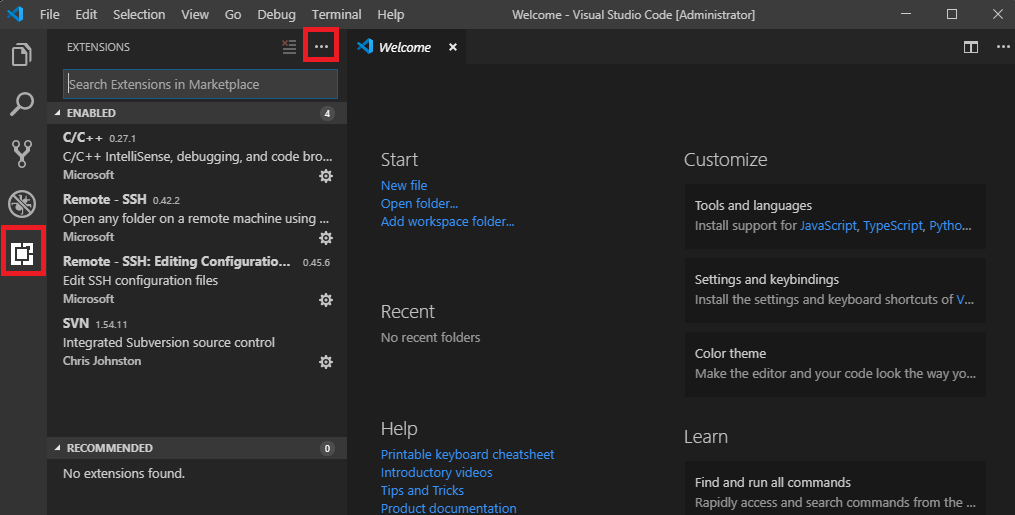Click the Add workspace folder... link
Viewport: 1015px width, 515px height.
(x=447, y=221)
